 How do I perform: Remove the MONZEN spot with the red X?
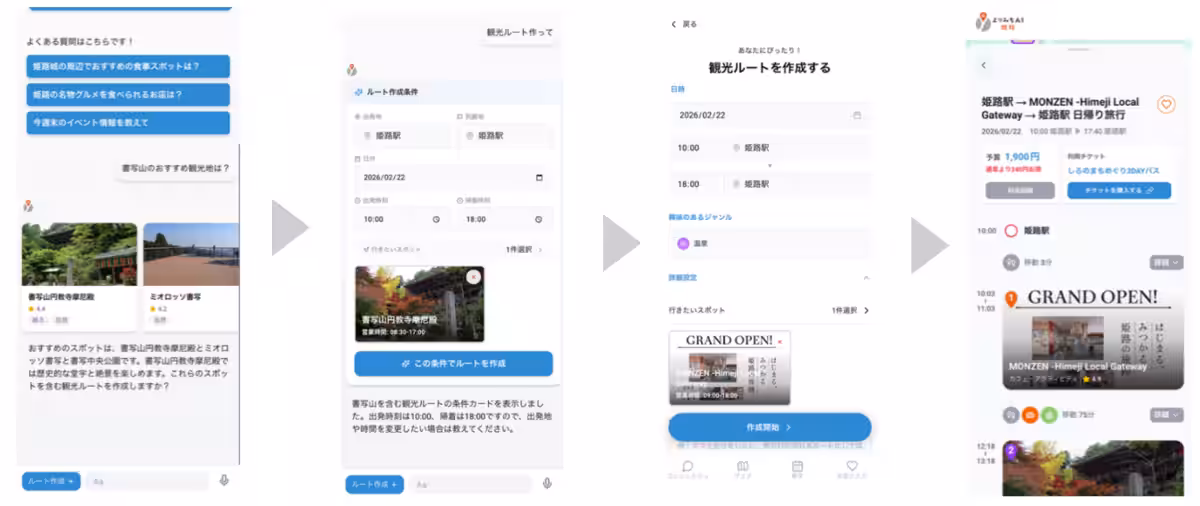(779, 341)
